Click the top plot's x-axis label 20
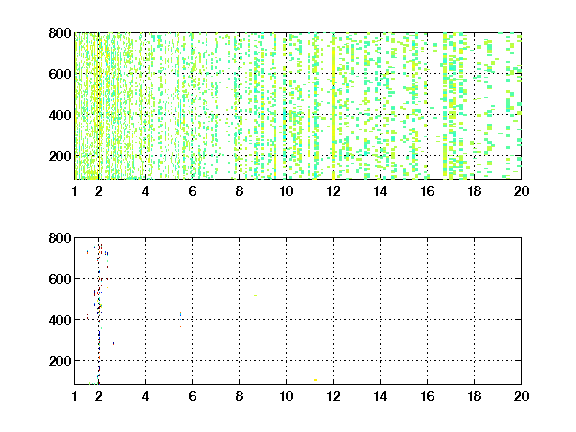This screenshot has width=576, height=432. click(x=521, y=191)
